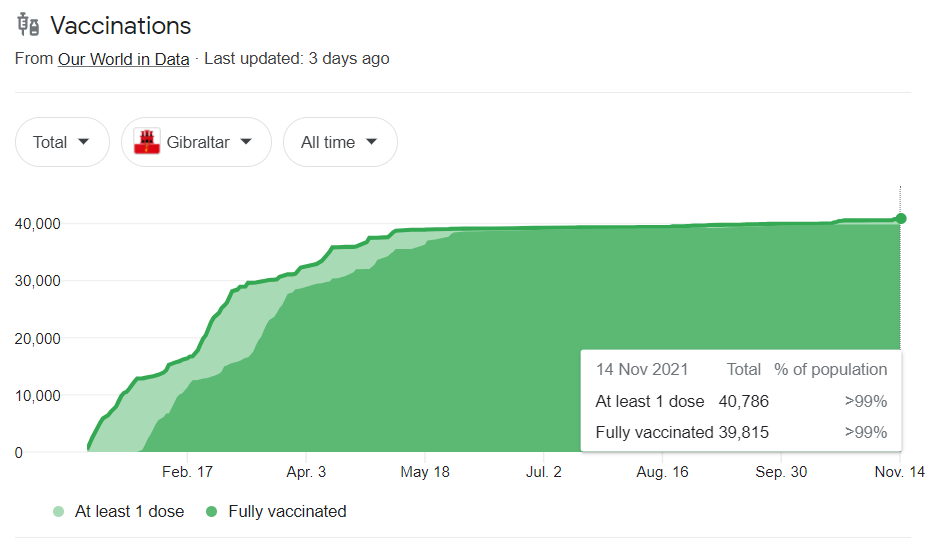Click the 14 Nov 2021 tooltip date
The height and width of the screenshot is (540, 935).
(x=641, y=369)
